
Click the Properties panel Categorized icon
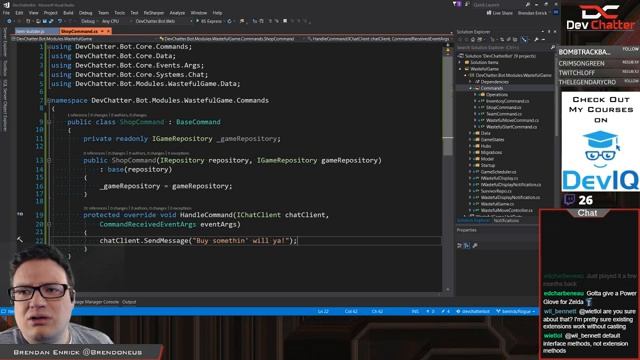[x=460, y=245]
